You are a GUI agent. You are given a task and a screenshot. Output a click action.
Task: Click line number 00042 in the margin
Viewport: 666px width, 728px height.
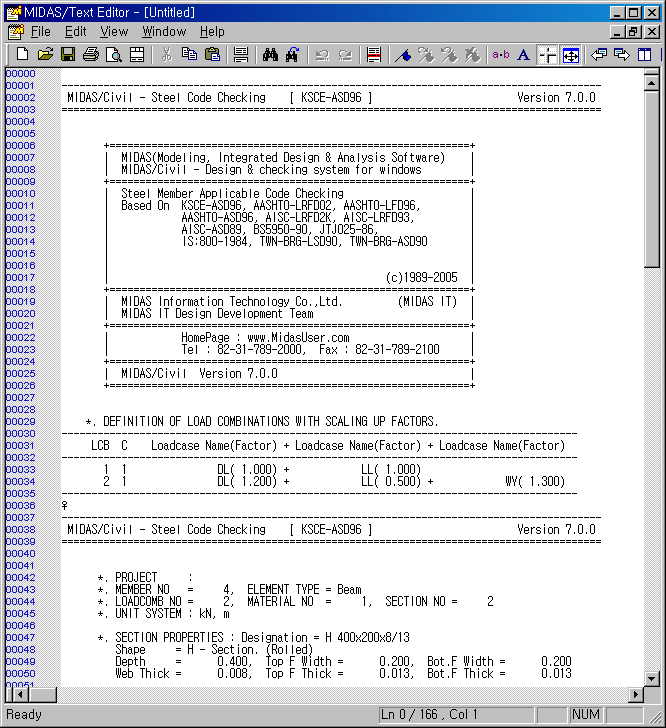[20, 578]
